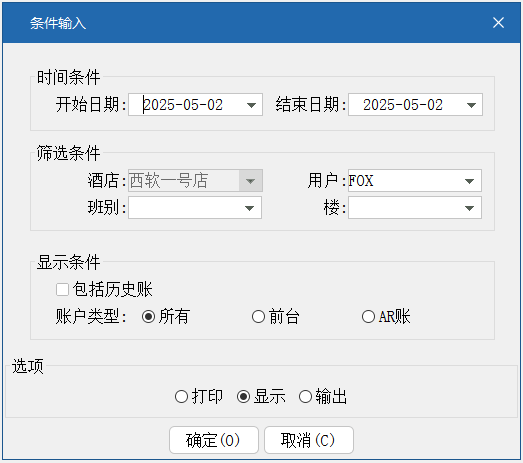Viewport: 523px width, 463px height.
Task: Choose the AR账 radio option
Action: 368,316
